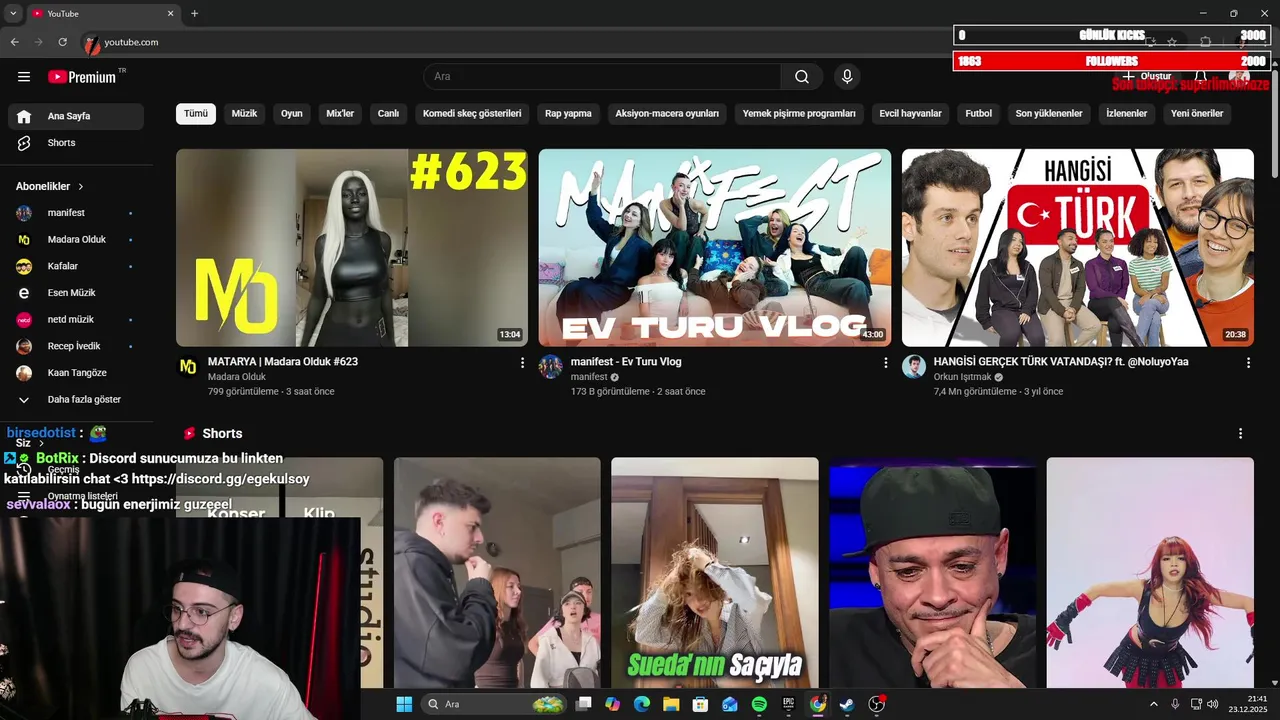This screenshot has width=1280, height=720.
Task: Open the Kaan Tangöze subscription
Action: click(76, 373)
